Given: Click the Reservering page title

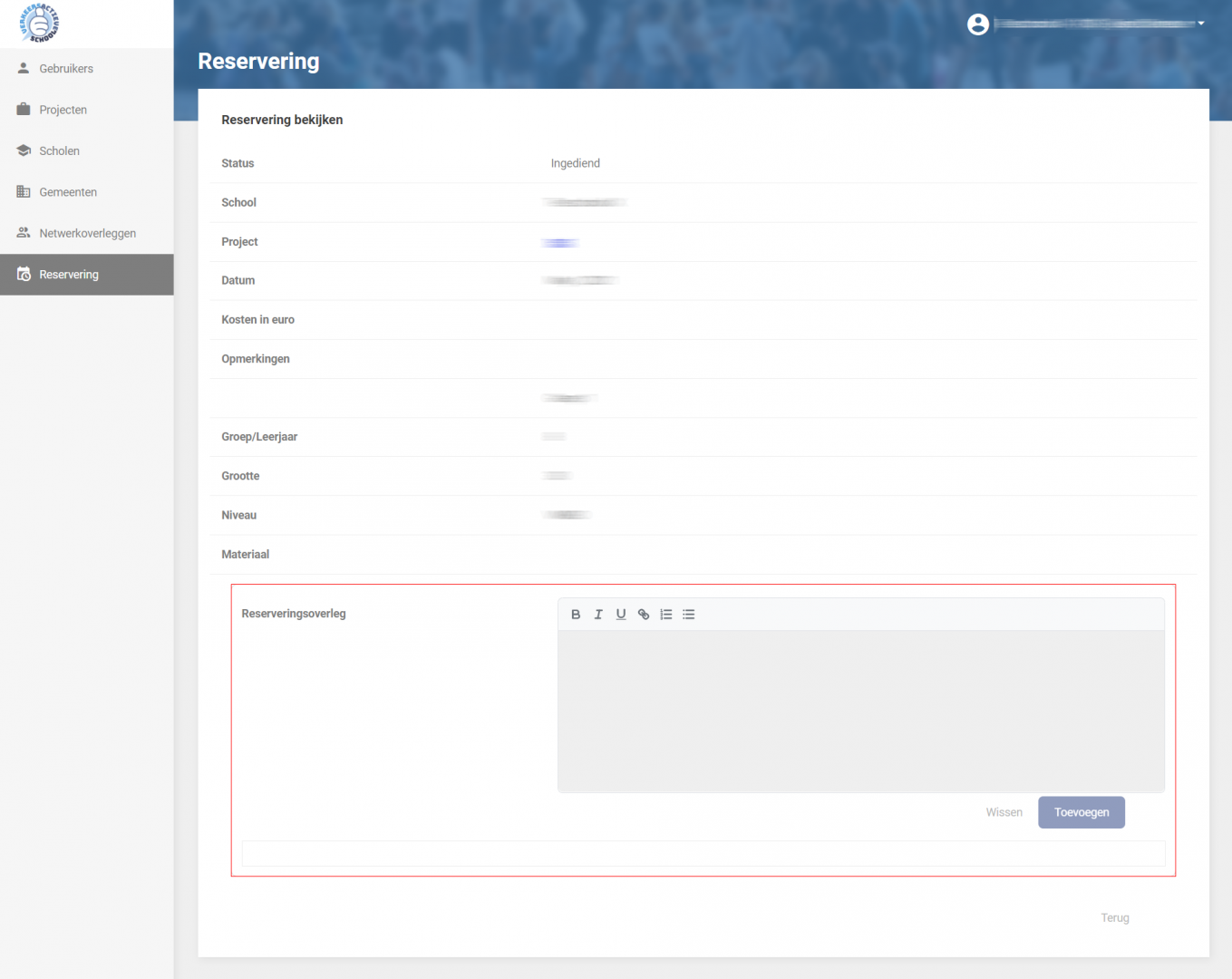Looking at the screenshot, I should pyautogui.click(x=259, y=62).
